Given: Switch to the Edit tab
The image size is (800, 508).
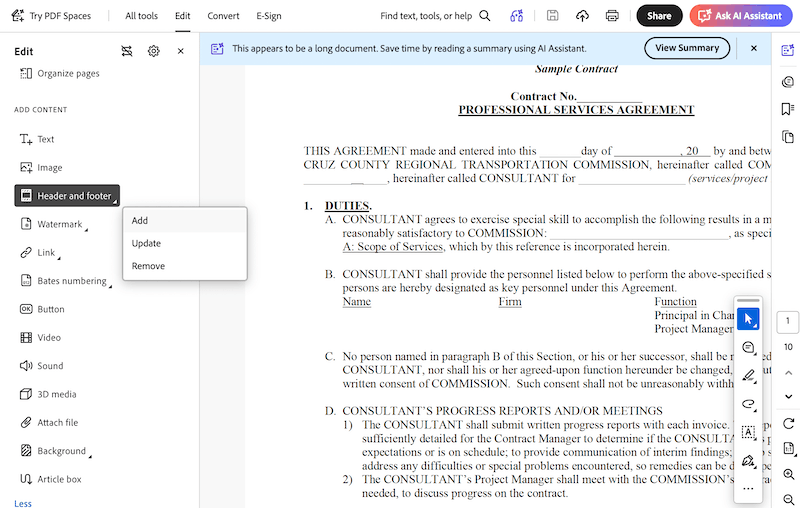Looking at the screenshot, I should 183,16.
